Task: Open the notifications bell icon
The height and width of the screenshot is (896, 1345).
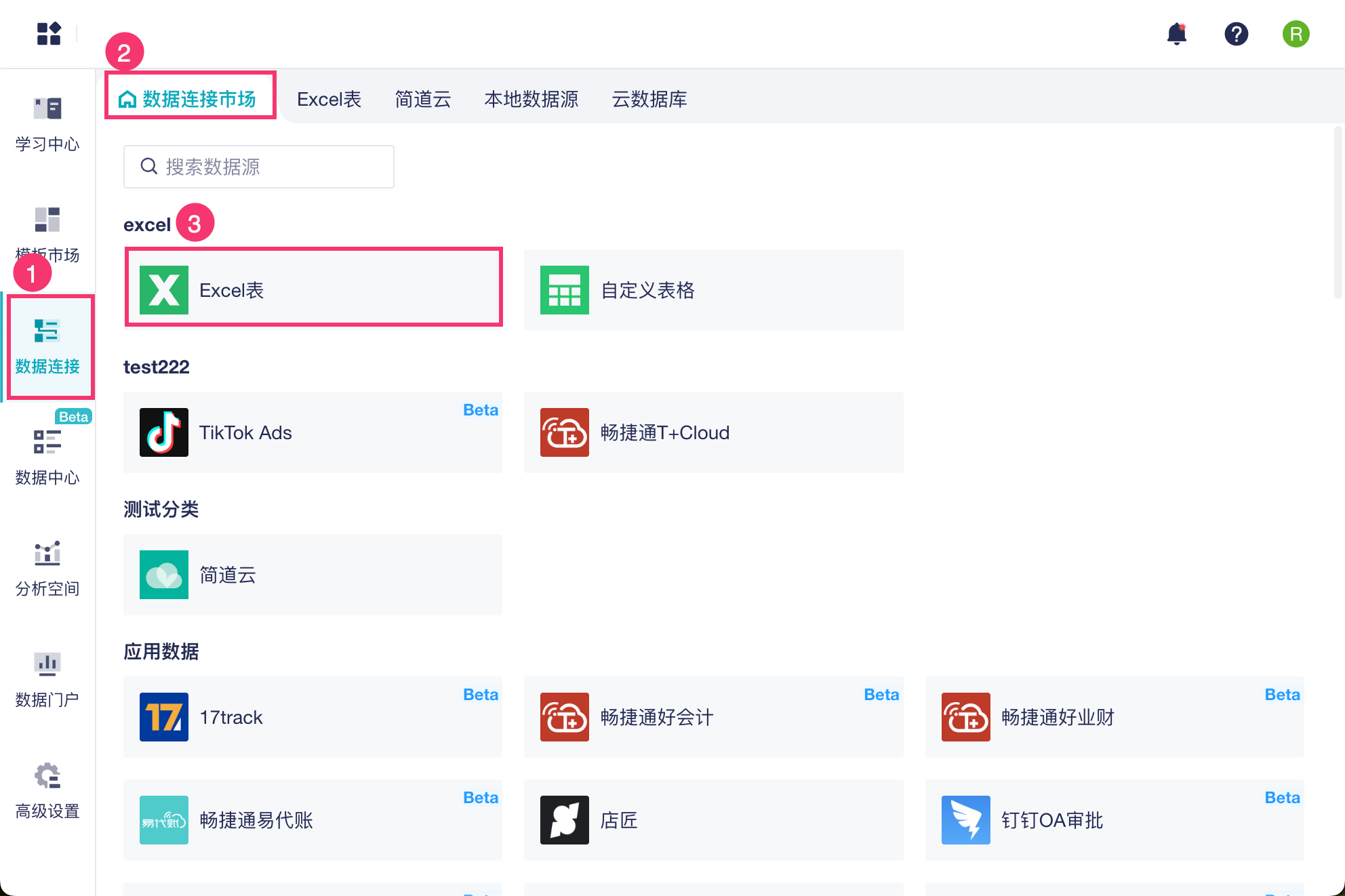Action: pos(1177,34)
